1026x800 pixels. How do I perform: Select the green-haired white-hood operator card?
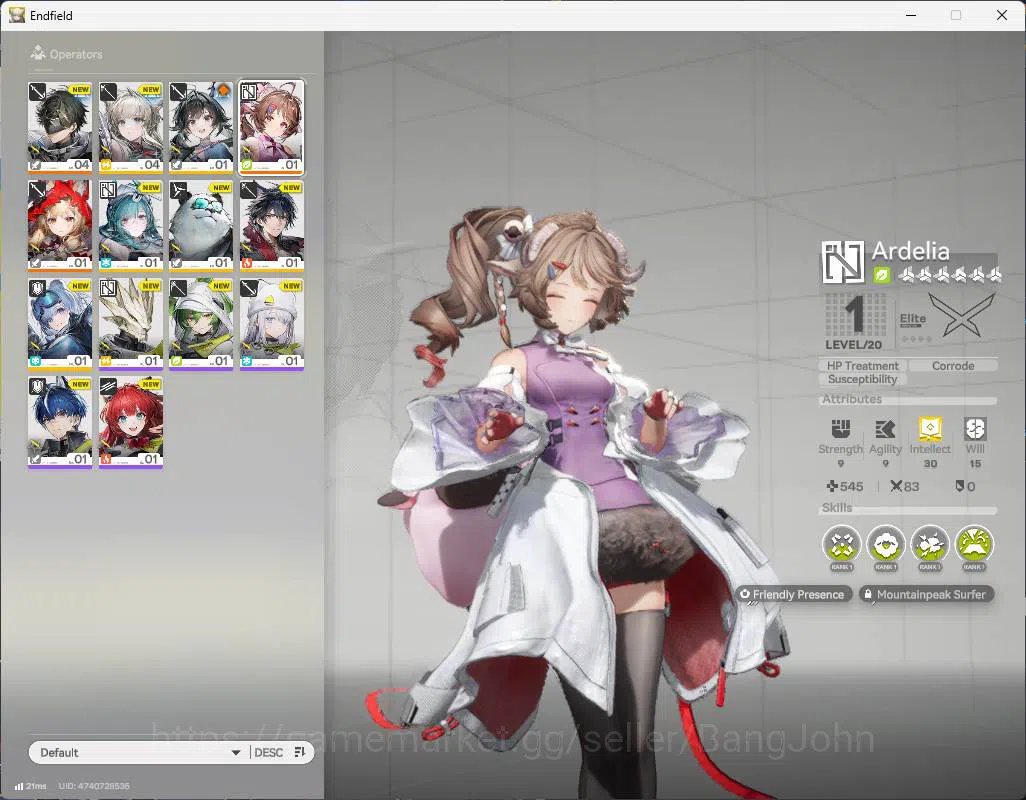pos(201,324)
